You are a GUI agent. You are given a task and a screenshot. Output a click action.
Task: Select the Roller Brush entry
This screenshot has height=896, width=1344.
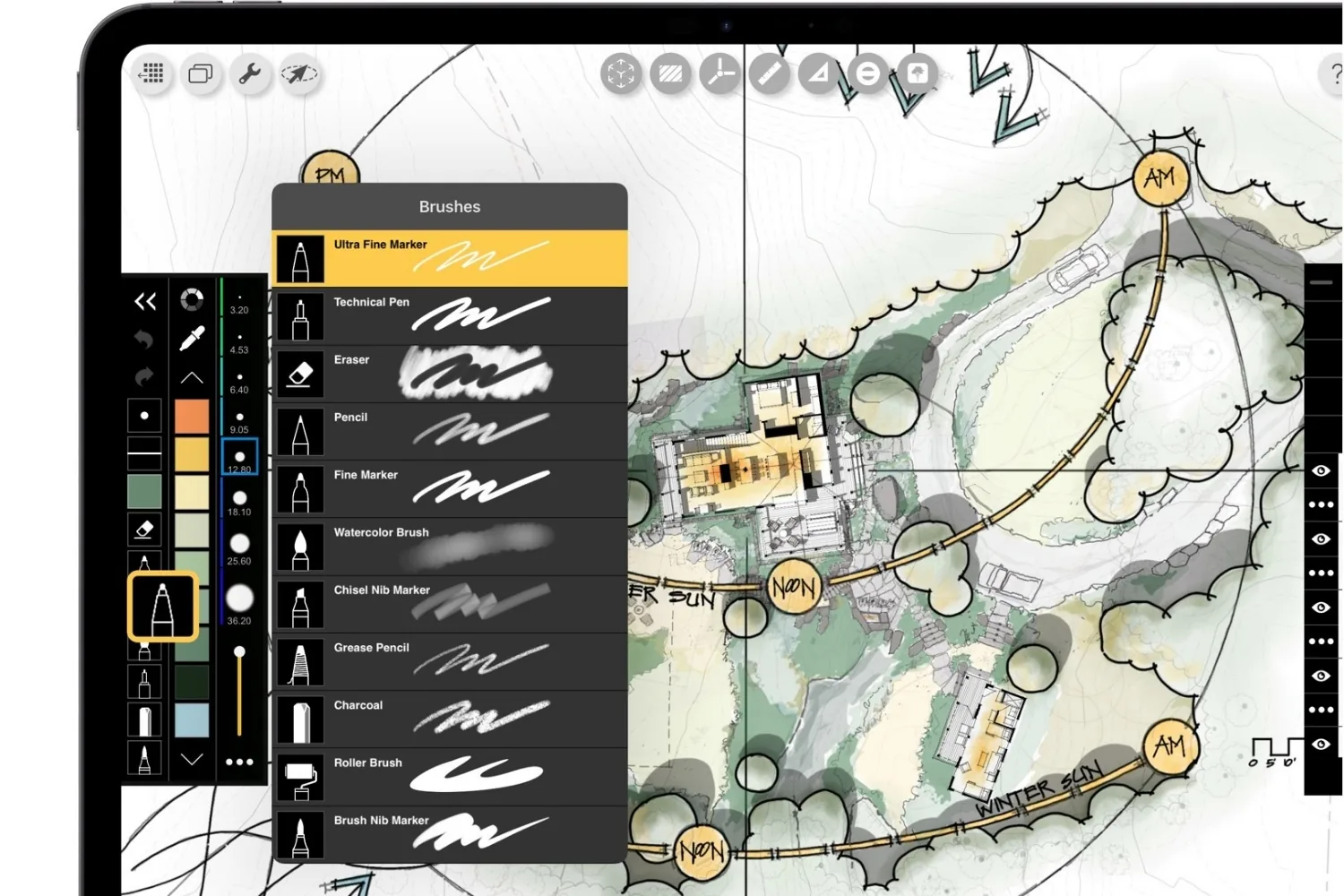pos(450,777)
